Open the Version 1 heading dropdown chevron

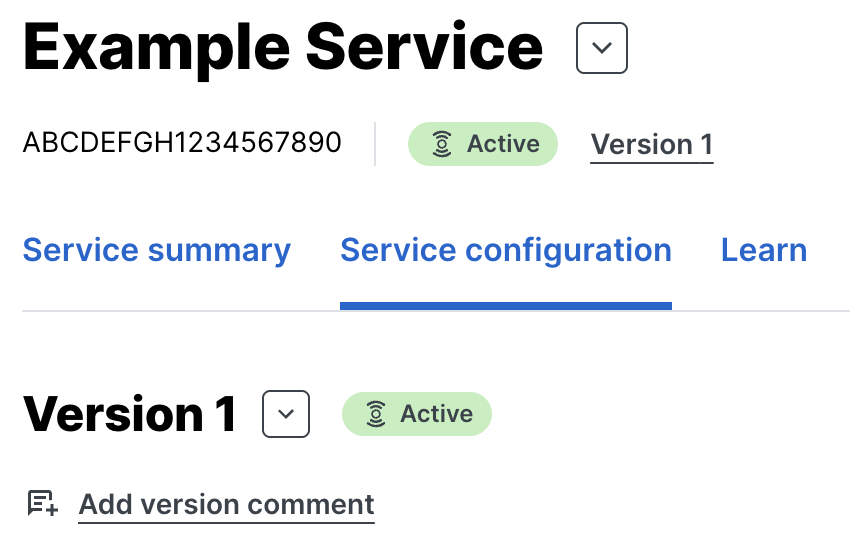click(286, 414)
